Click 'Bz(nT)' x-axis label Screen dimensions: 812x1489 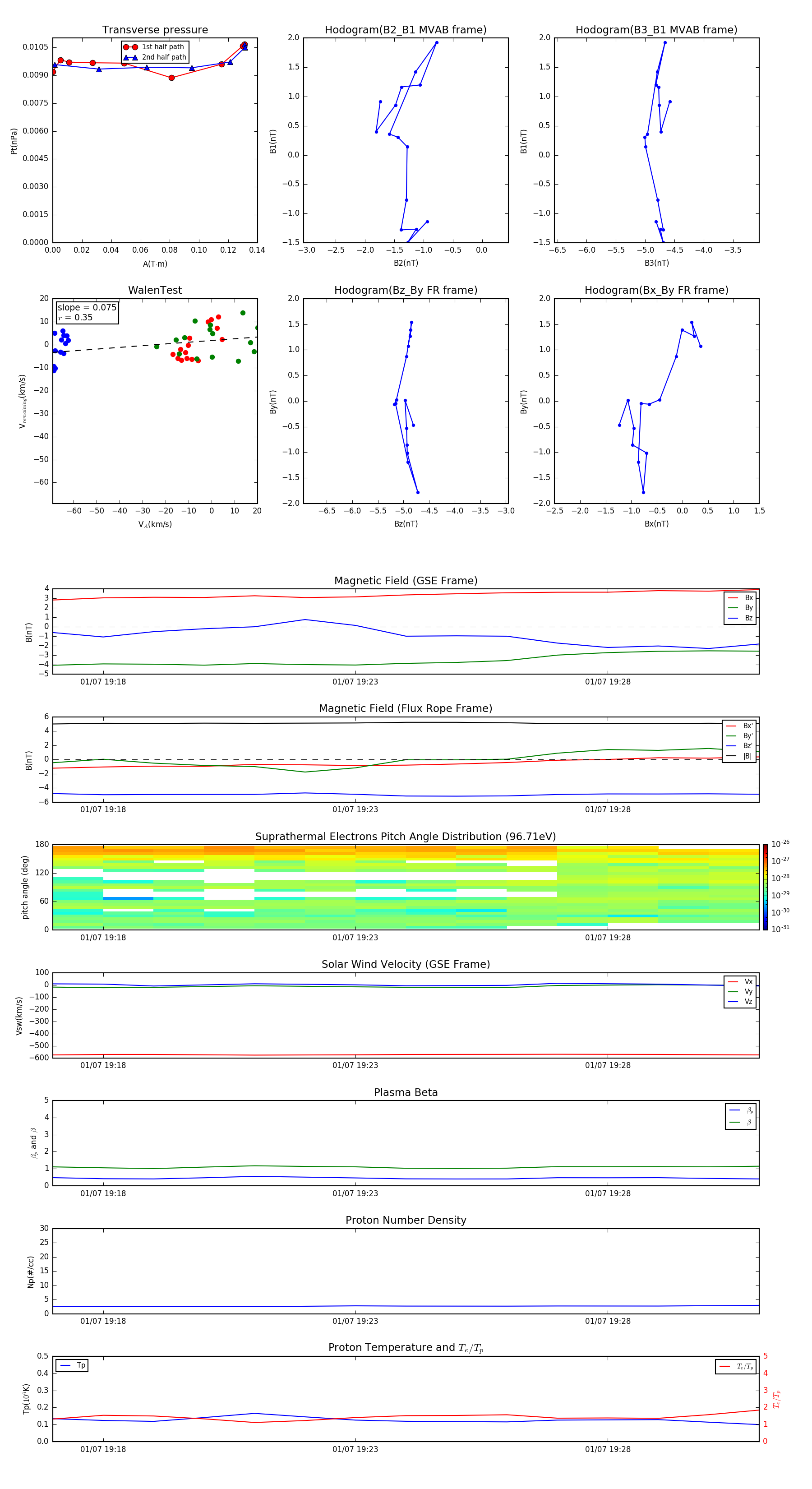(x=406, y=524)
